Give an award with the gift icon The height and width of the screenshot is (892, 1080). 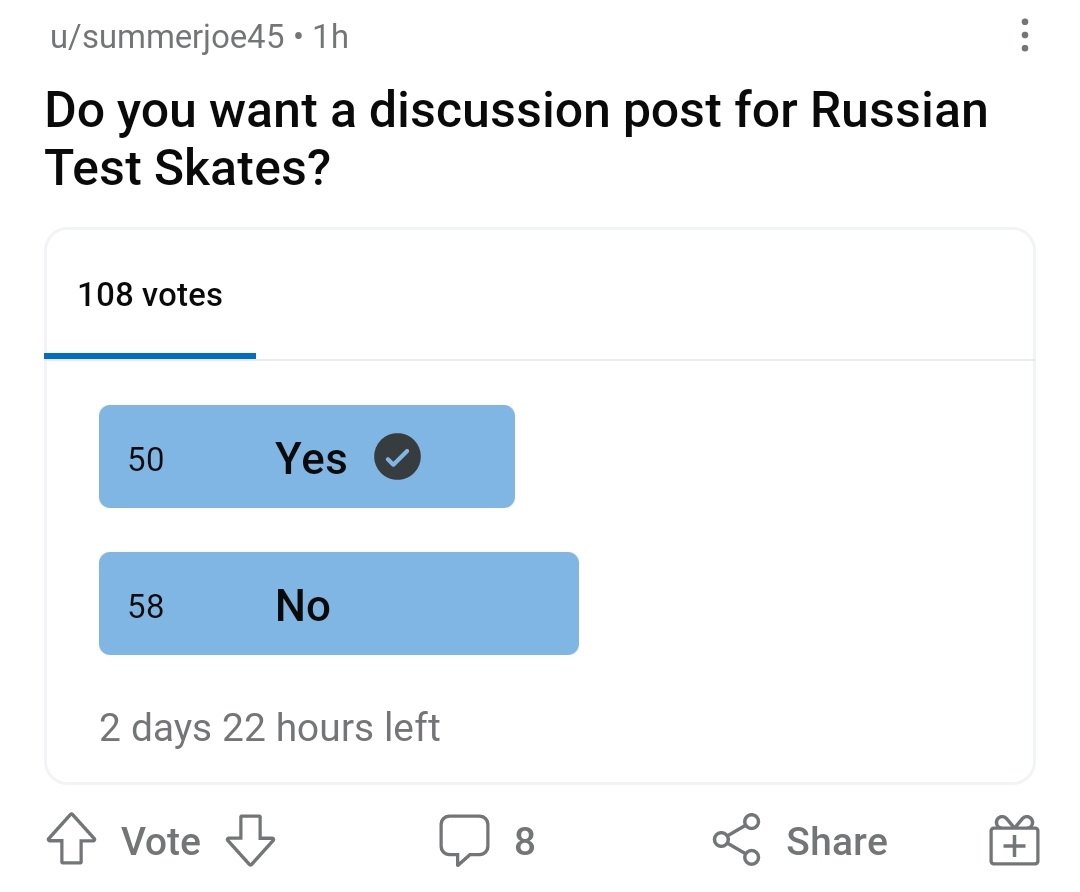pyautogui.click(x=1014, y=840)
